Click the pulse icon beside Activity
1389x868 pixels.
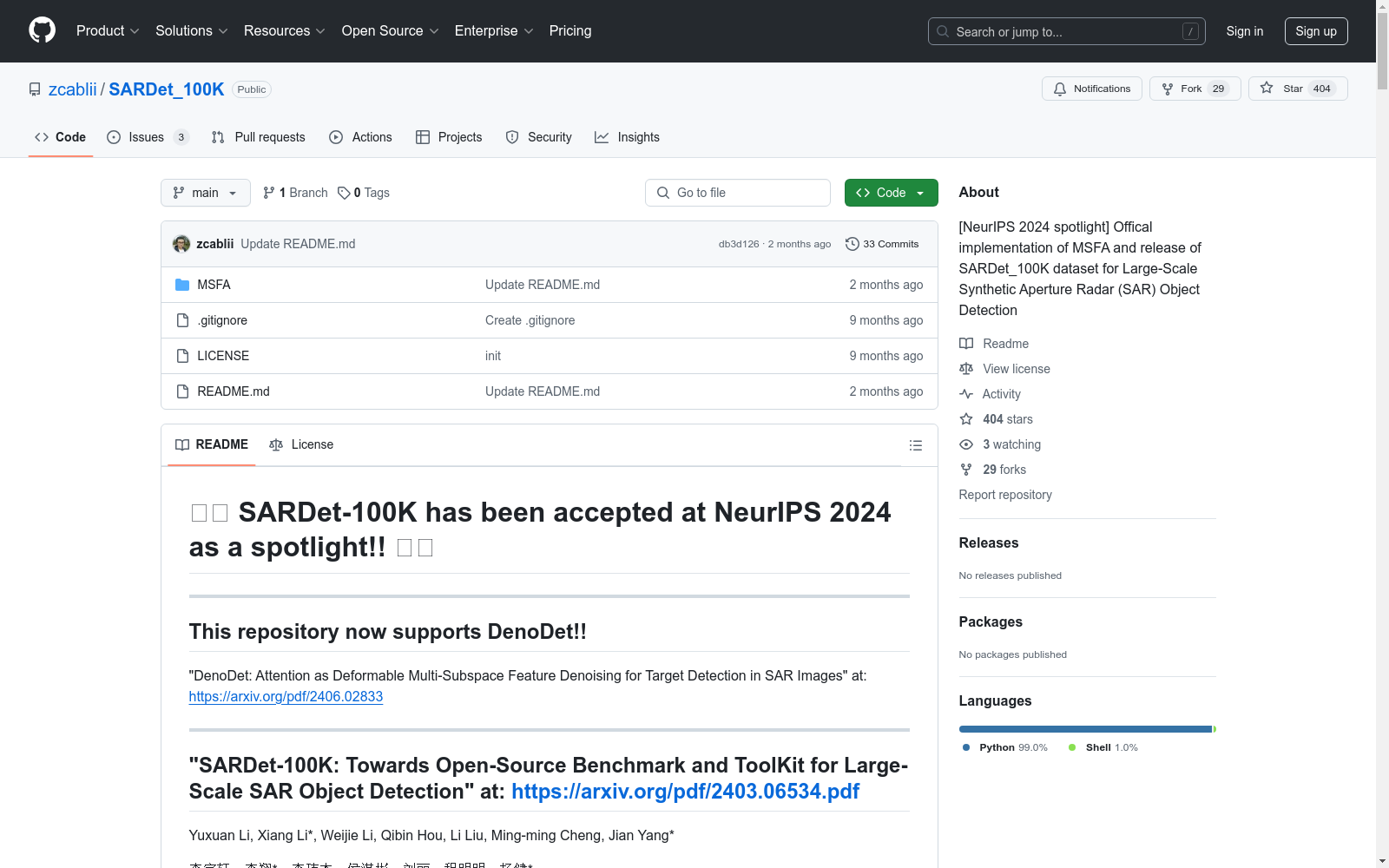966,394
